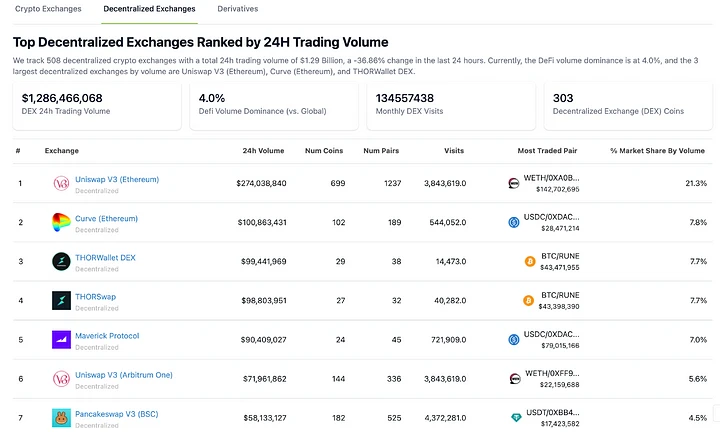This screenshot has width=720, height=432.
Task: Switch to the Crypto Exchanges tab
Action: click(x=48, y=9)
